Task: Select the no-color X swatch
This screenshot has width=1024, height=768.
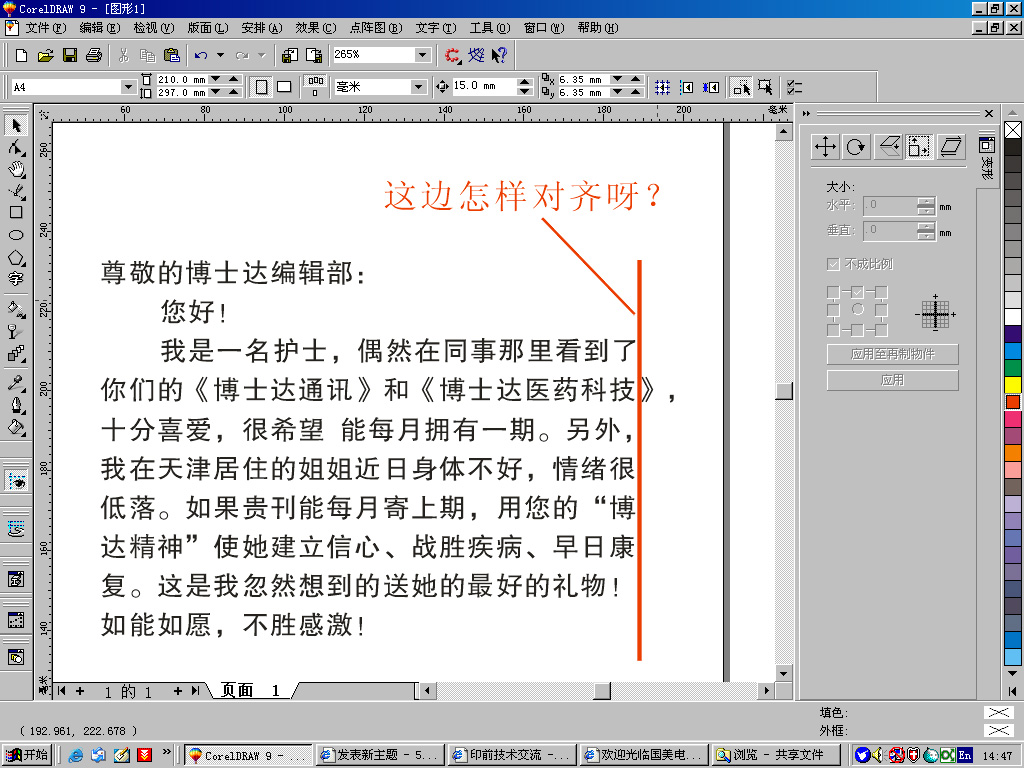Action: click(x=1013, y=130)
